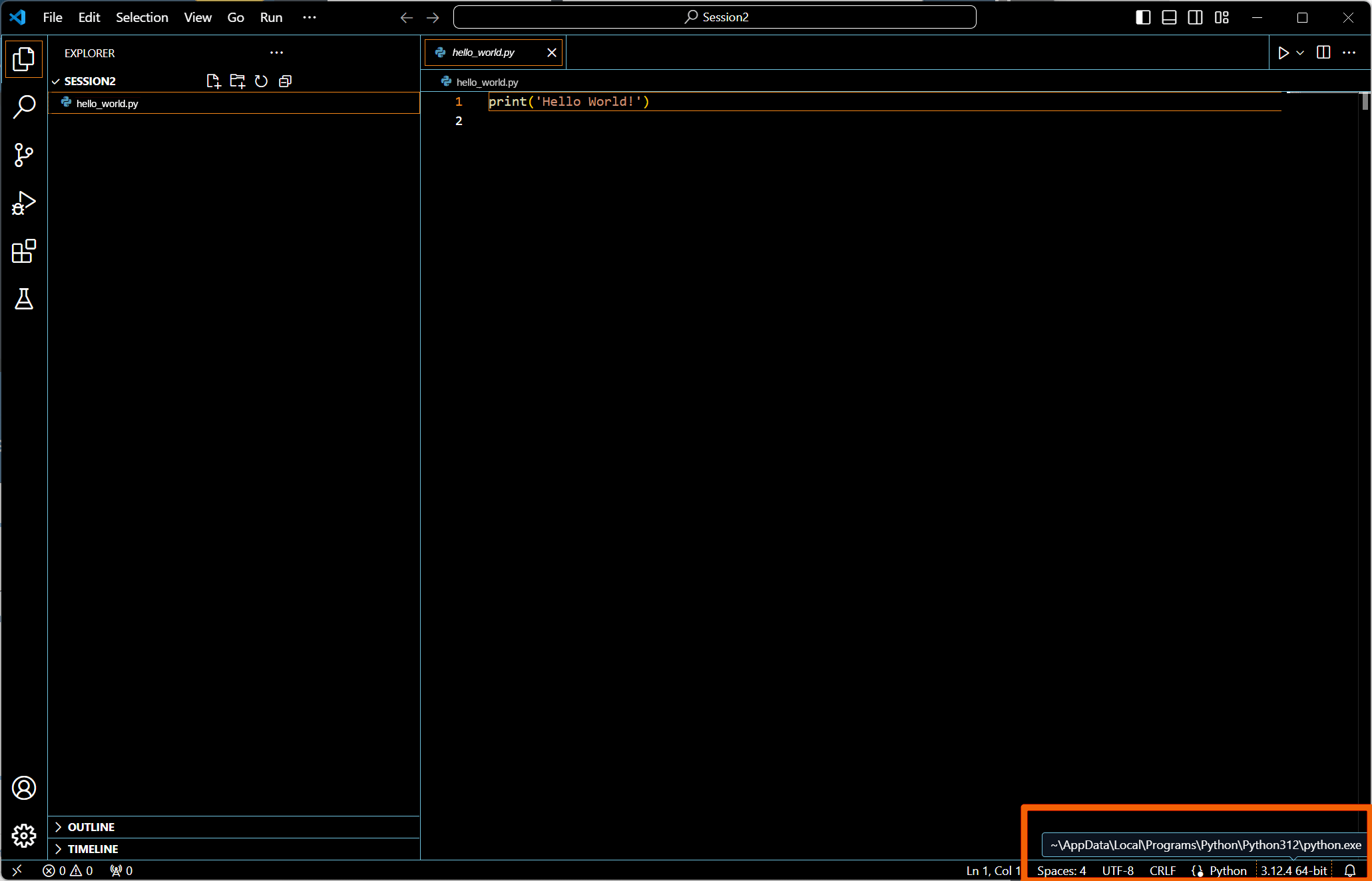Open Run and Debug view

[24, 203]
